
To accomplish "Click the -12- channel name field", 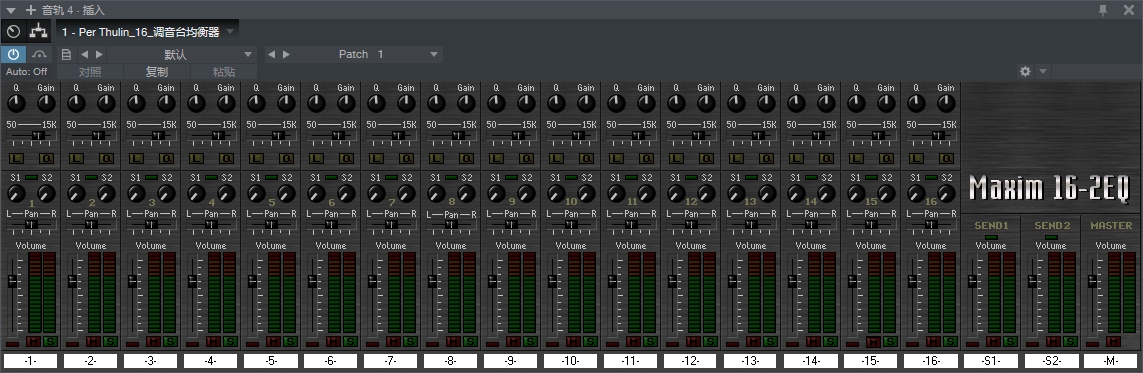I will [690, 361].
